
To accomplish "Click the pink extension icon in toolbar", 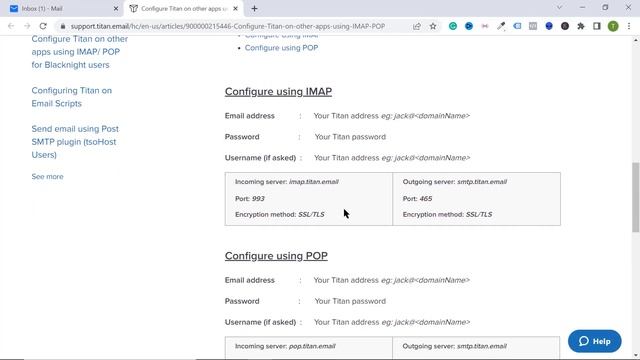I will tap(485, 26).
